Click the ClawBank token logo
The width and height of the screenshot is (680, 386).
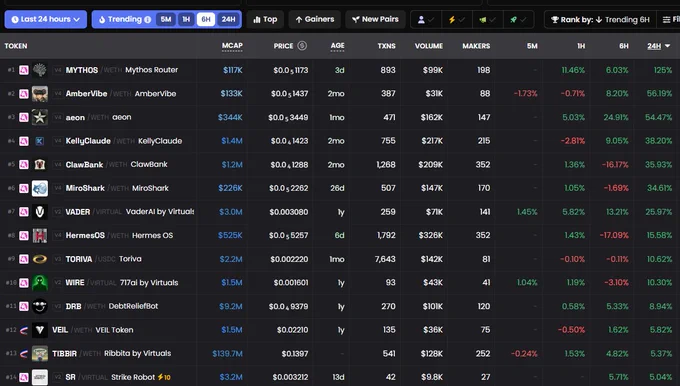[x=40, y=164]
